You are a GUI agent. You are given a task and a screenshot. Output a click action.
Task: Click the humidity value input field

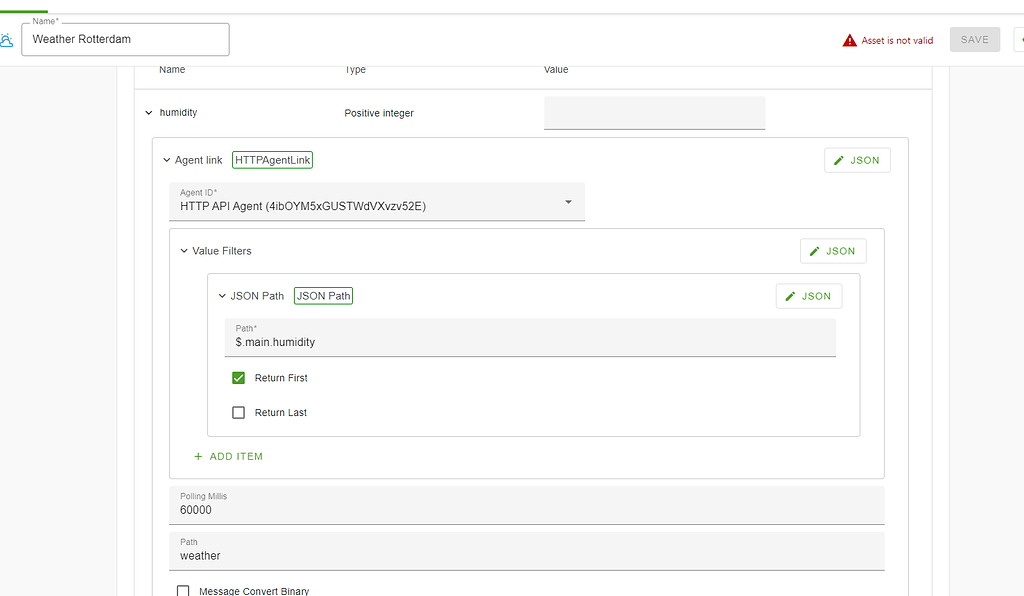click(x=654, y=113)
